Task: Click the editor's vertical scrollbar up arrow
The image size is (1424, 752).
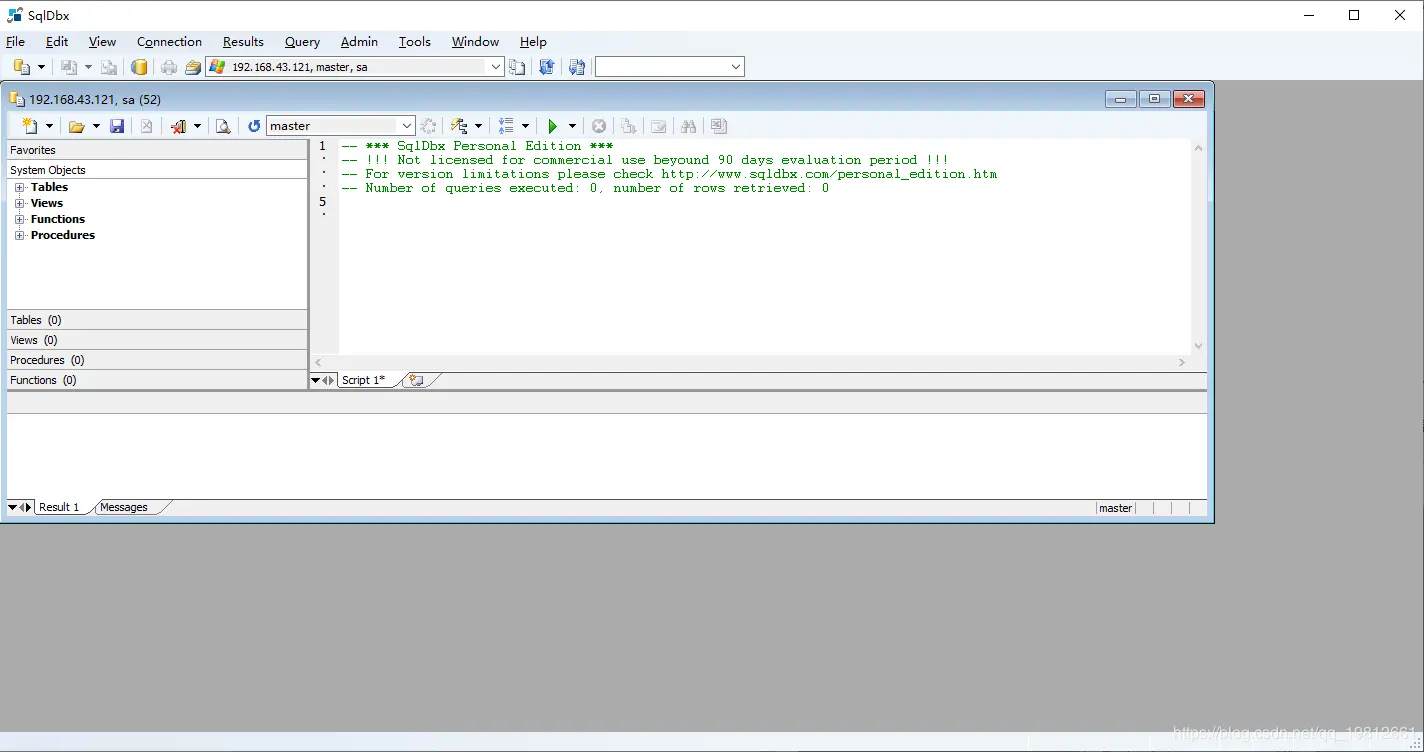Action: tap(1199, 148)
